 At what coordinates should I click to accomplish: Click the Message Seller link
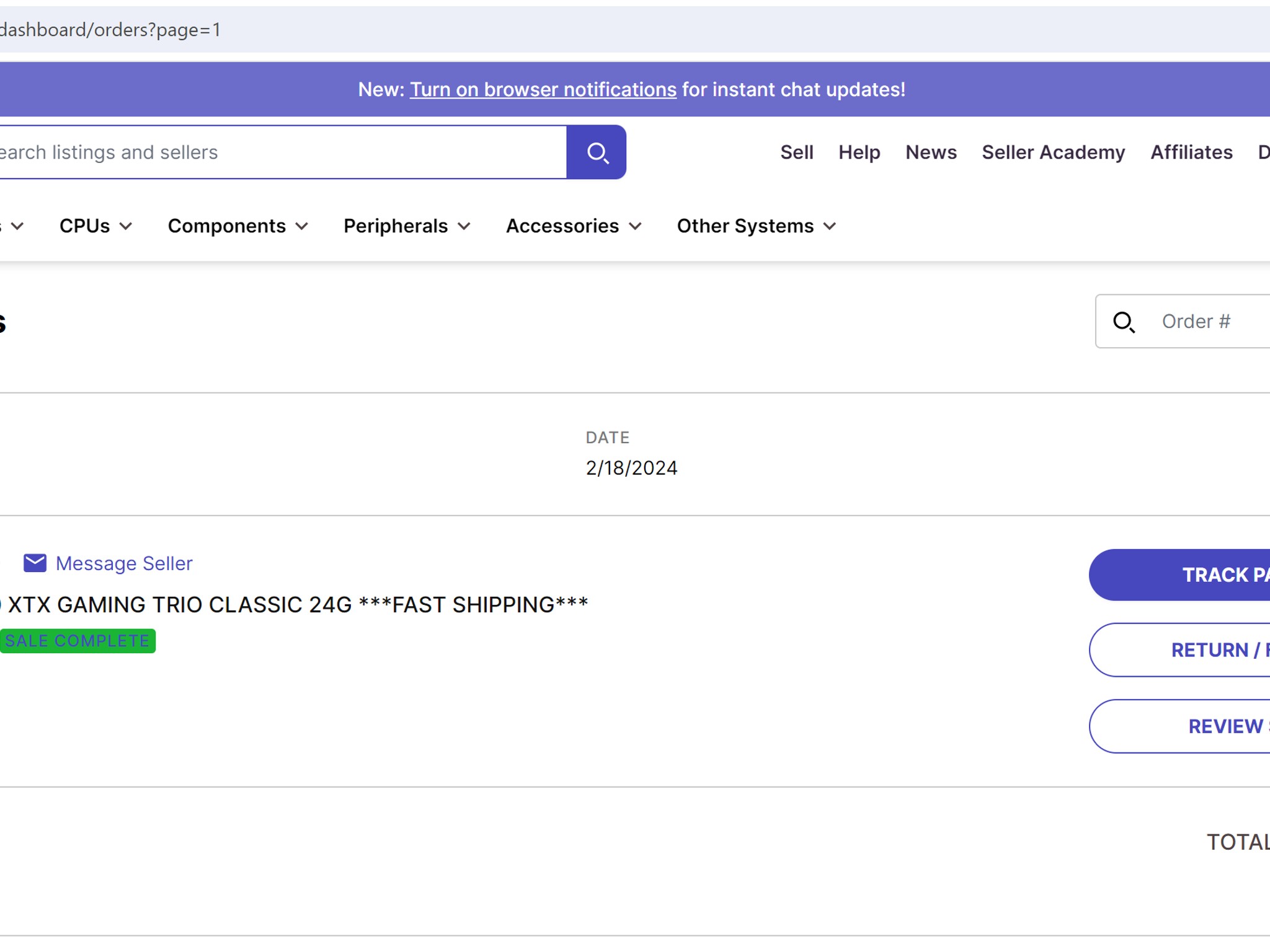[124, 563]
